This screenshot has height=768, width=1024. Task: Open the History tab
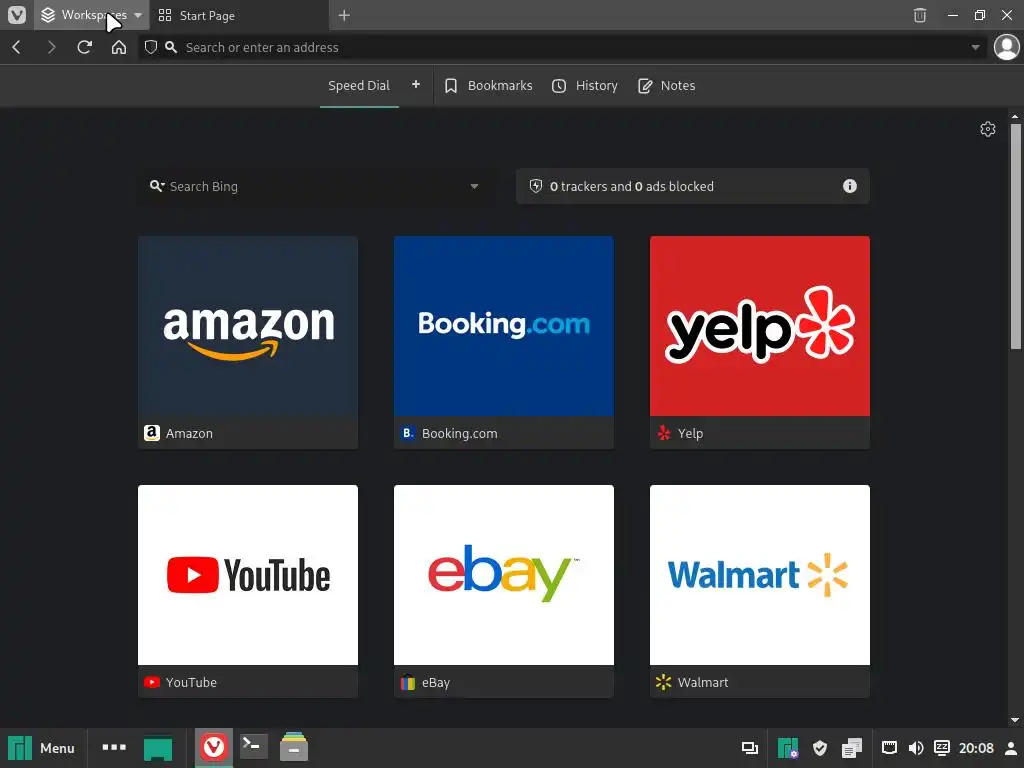tap(584, 86)
